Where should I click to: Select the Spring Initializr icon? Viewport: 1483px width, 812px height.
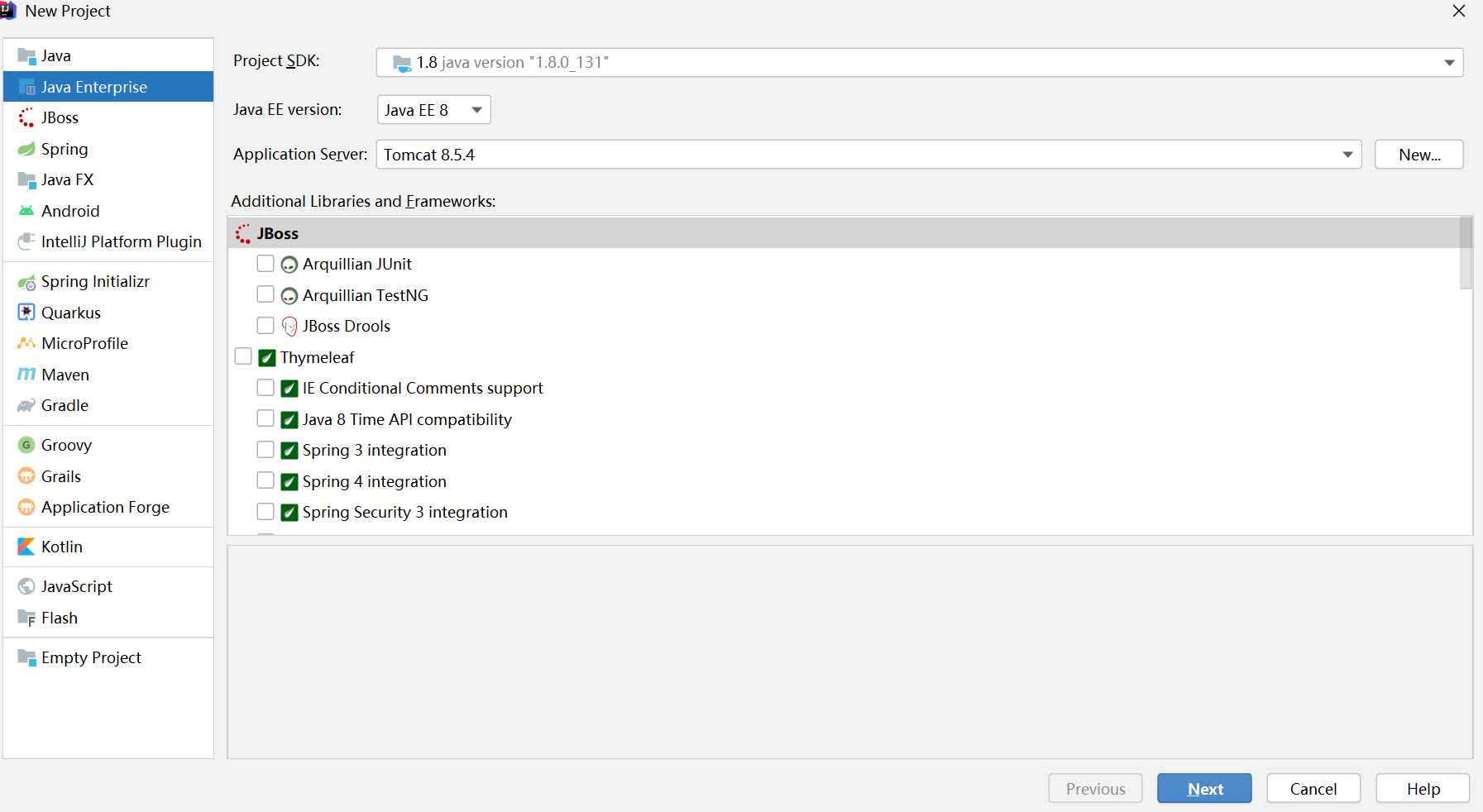pos(26,282)
